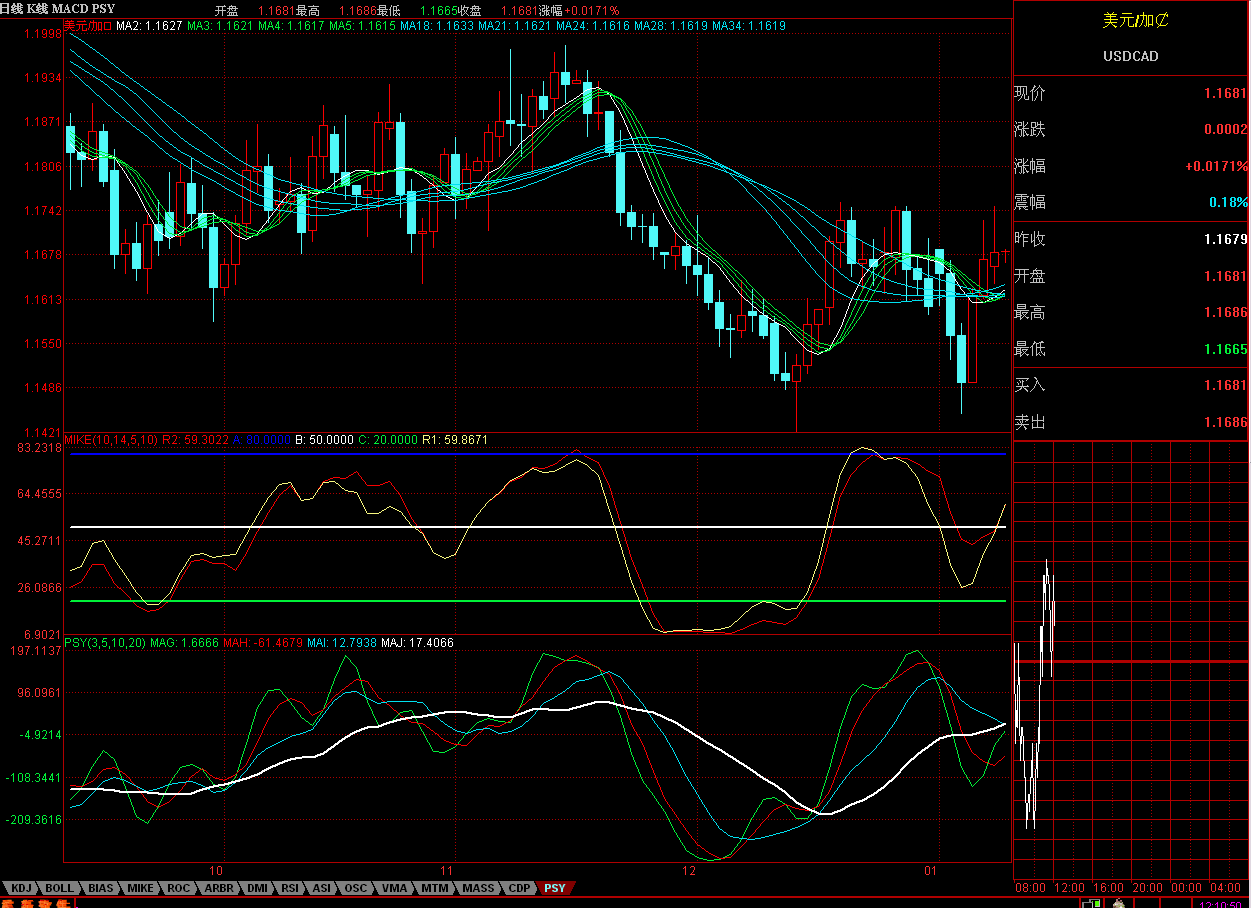Viewport: 1251px width, 908px height.
Task: Select the BIAS indicator tab
Action: pos(101,888)
